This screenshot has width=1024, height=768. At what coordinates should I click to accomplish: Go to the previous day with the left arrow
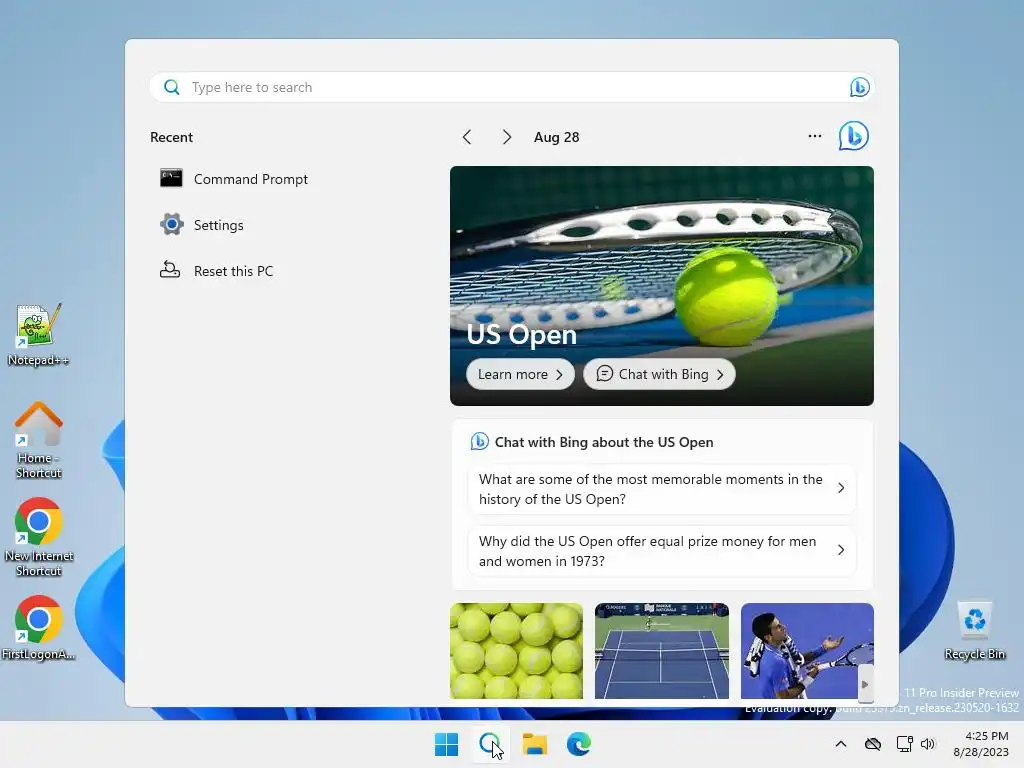467,137
